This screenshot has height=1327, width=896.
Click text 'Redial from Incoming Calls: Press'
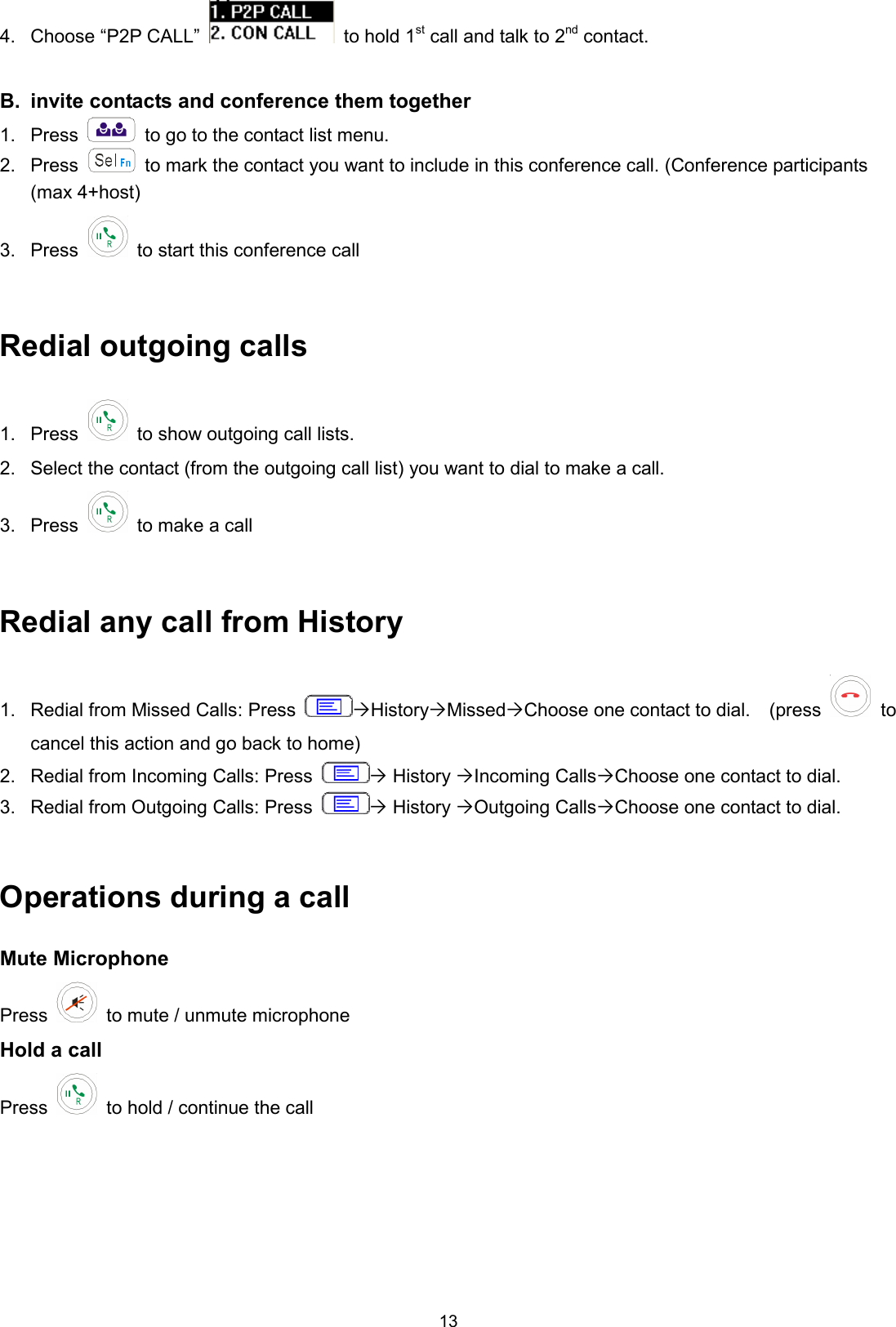172,776
